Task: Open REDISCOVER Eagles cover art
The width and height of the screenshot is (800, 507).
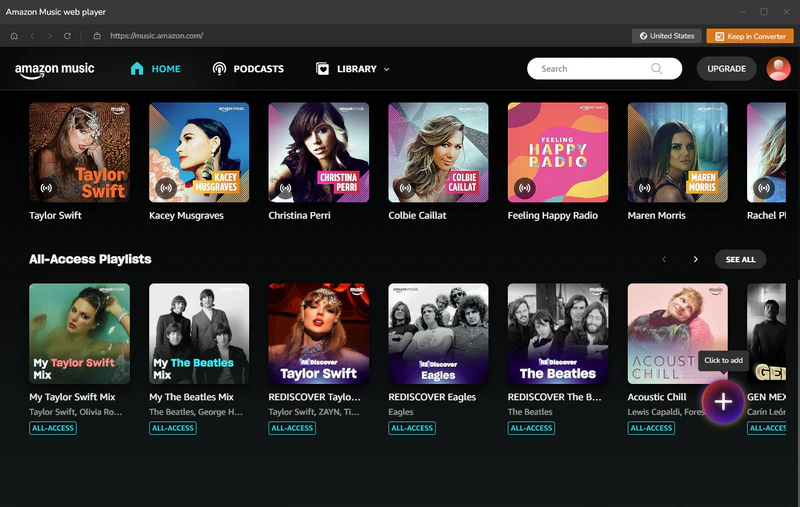Action: pyautogui.click(x=438, y=334)
